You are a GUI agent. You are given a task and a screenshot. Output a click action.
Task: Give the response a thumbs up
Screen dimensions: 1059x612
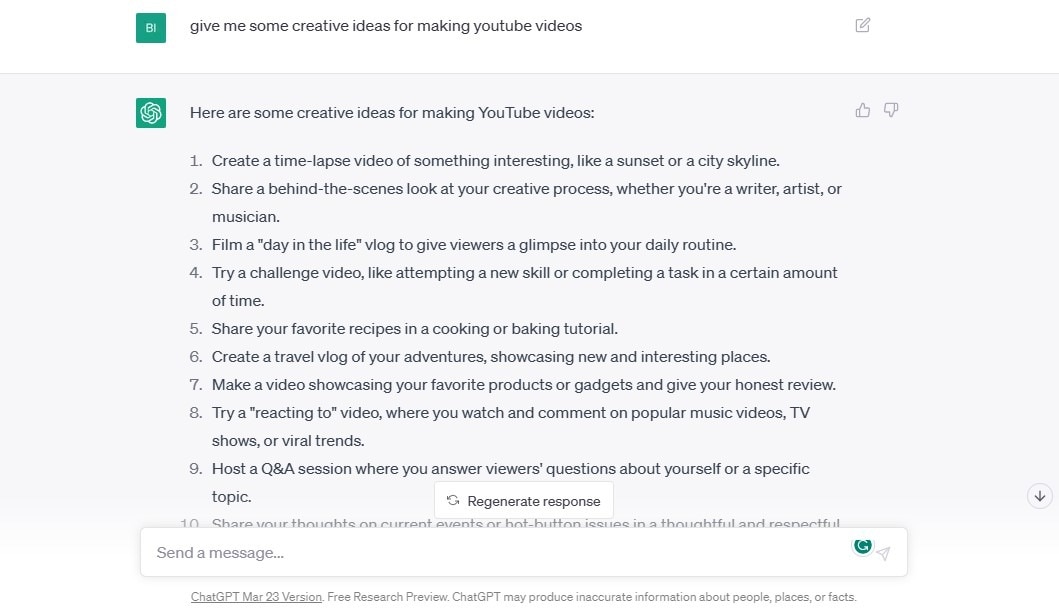coord(863,110)
